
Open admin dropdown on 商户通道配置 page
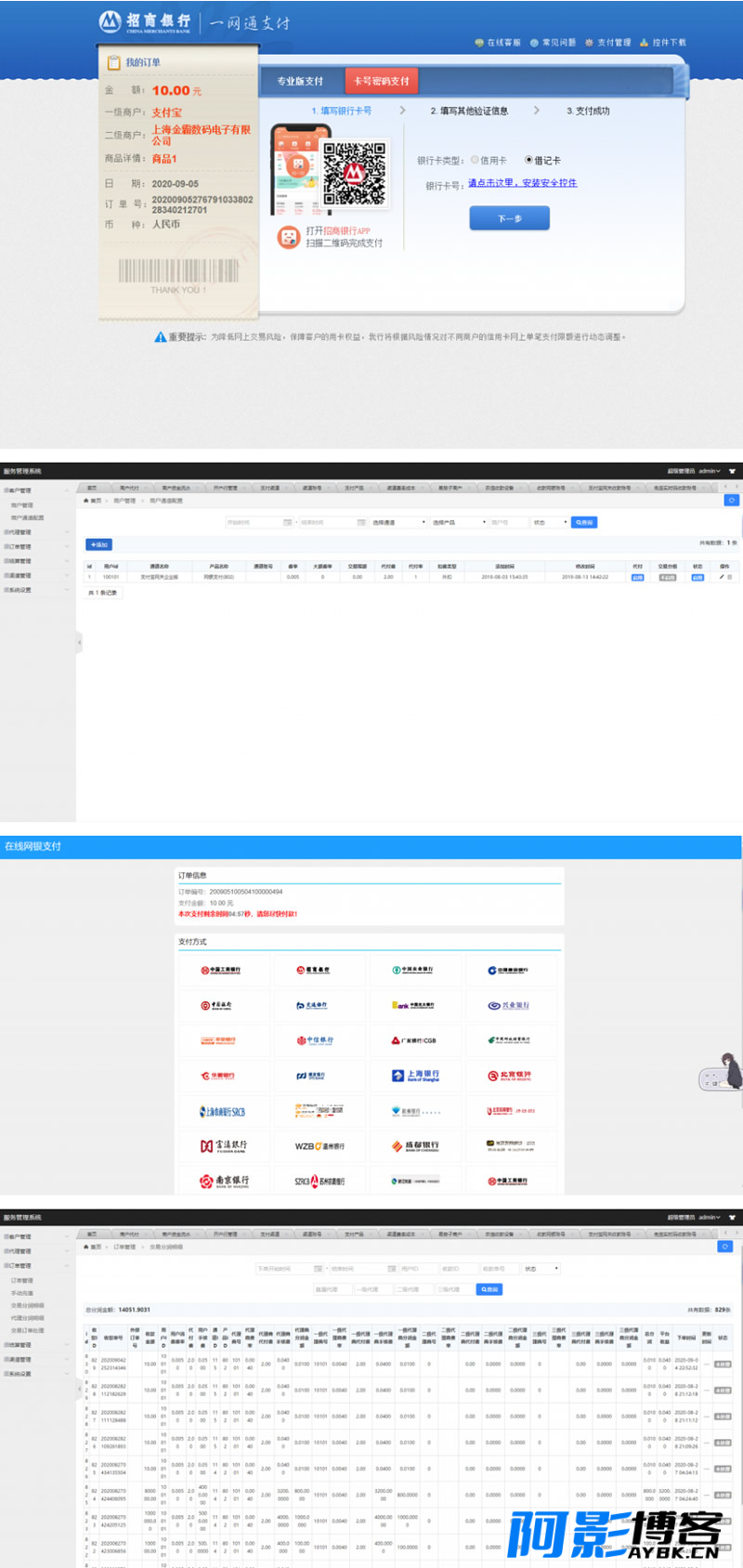pos(710,471)
